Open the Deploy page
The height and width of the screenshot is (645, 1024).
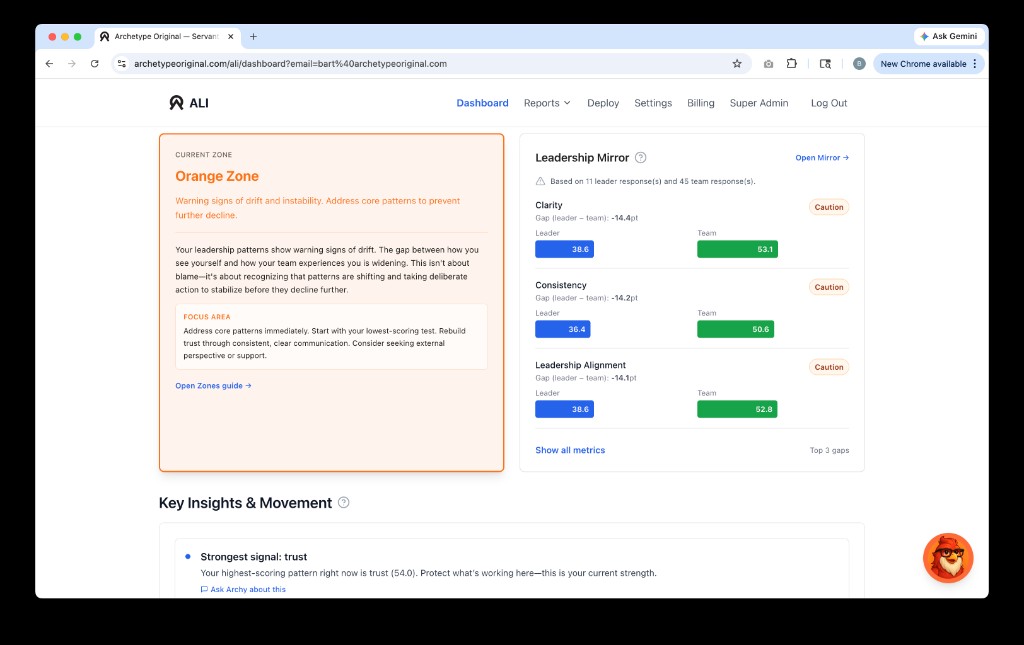[x=603, y=103]
